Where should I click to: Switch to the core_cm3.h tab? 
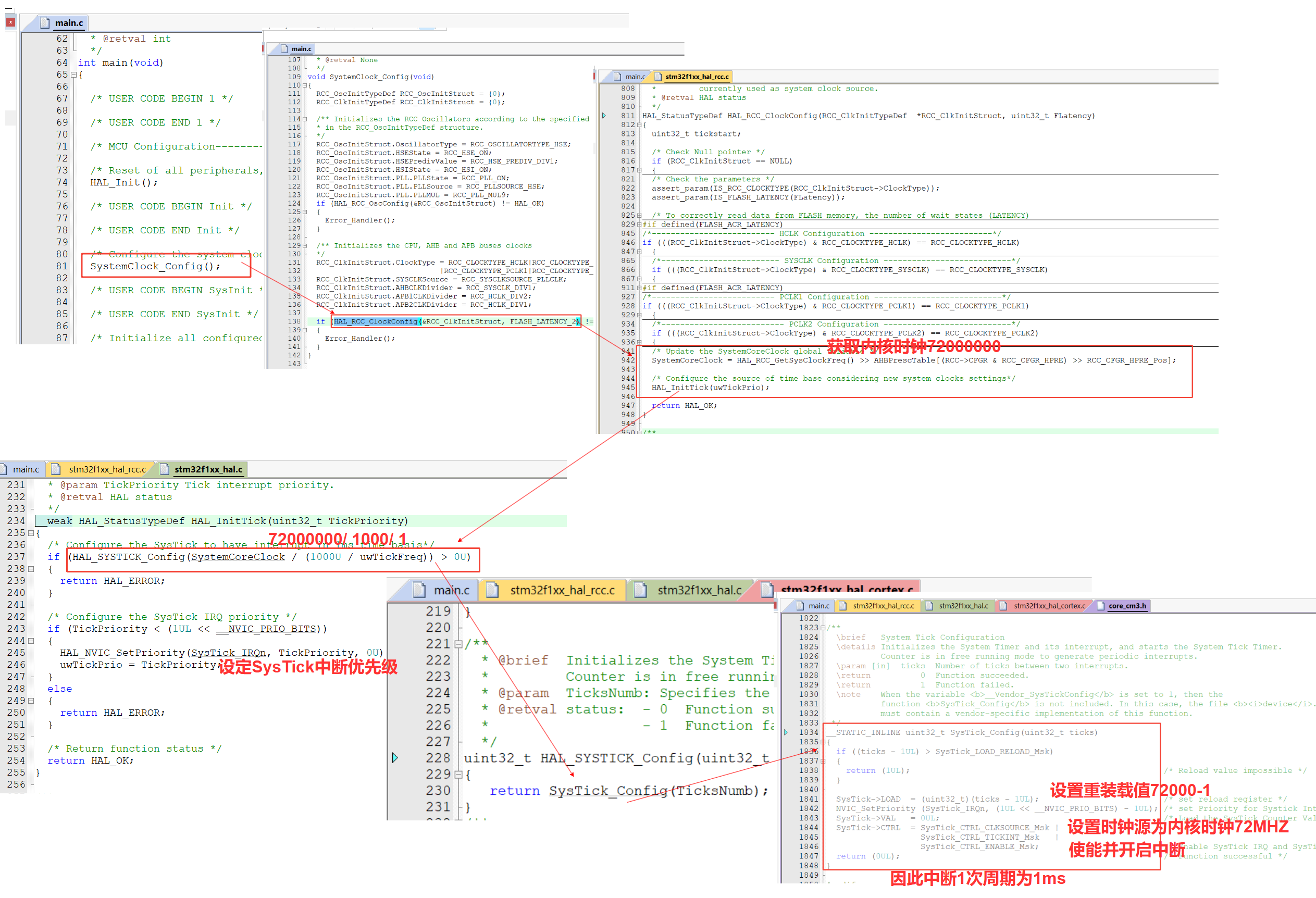[x=1122, y=606]
